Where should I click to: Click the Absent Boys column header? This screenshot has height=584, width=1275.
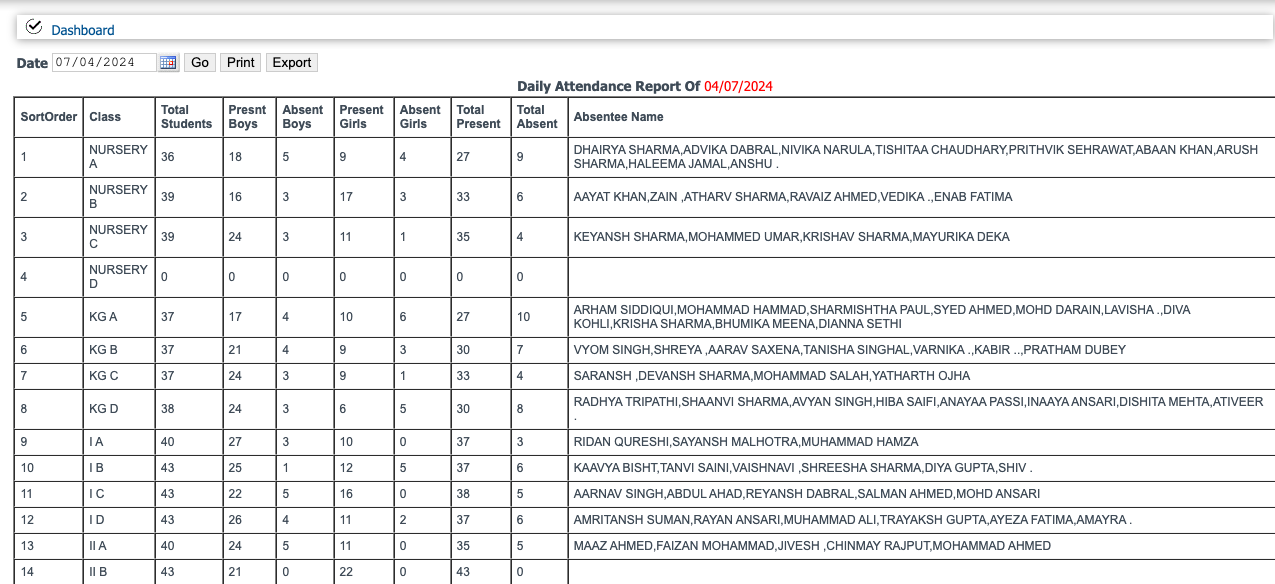coord(304,117)
